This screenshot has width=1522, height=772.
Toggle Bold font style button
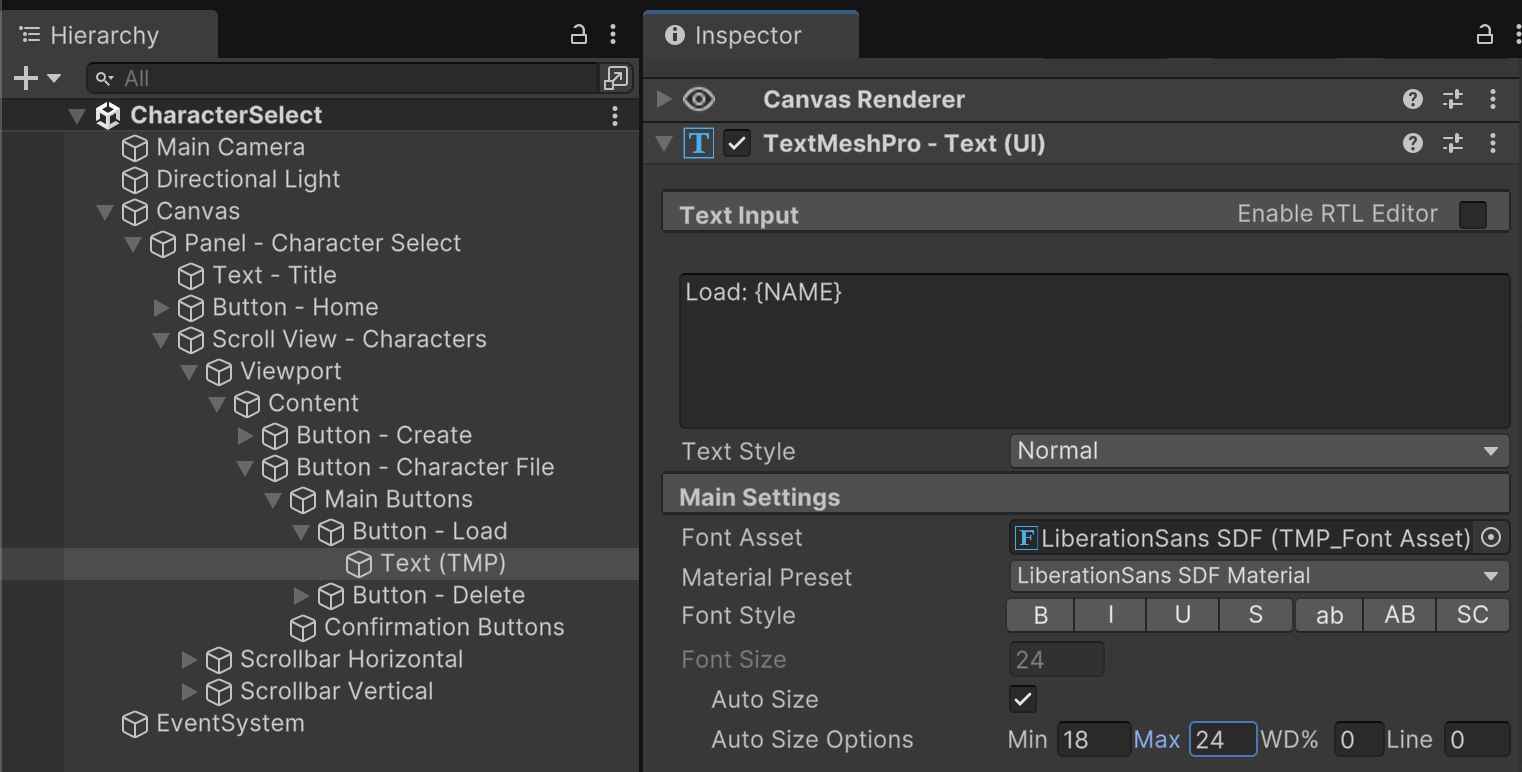[1040, 615]
